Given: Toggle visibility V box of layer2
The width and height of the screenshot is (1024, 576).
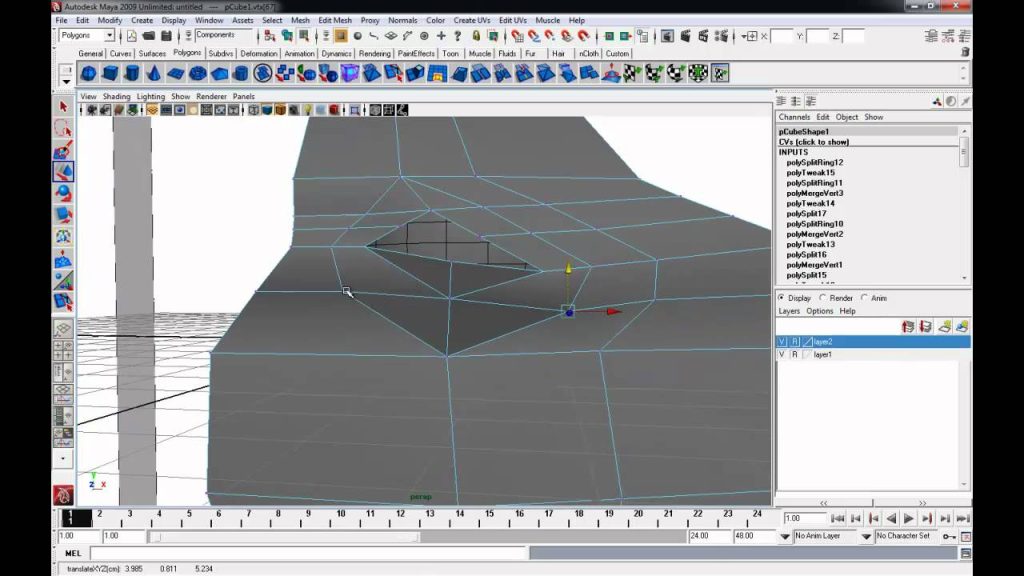Looking at the screenshot, I should click(x=782, y=342).
